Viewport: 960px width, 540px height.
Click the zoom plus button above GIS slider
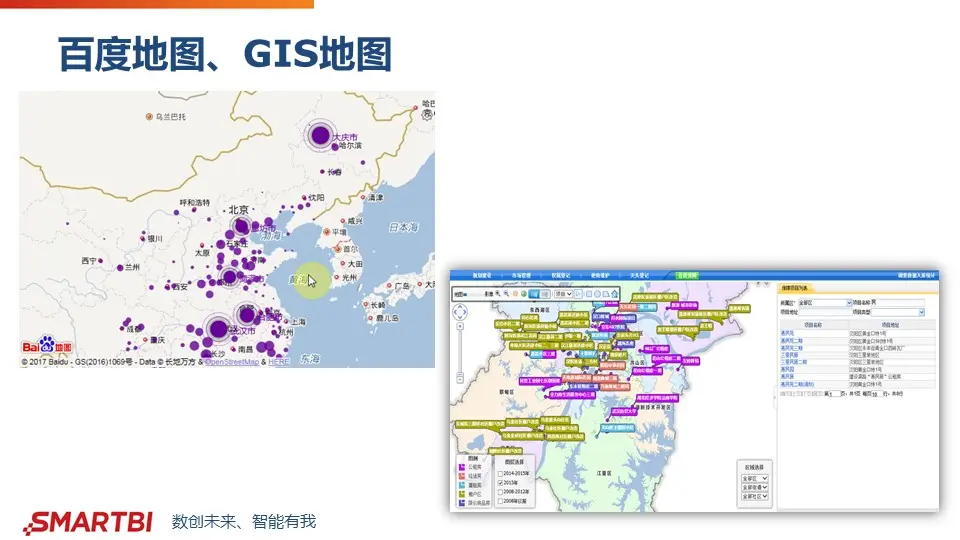click(x=460, y=327)
